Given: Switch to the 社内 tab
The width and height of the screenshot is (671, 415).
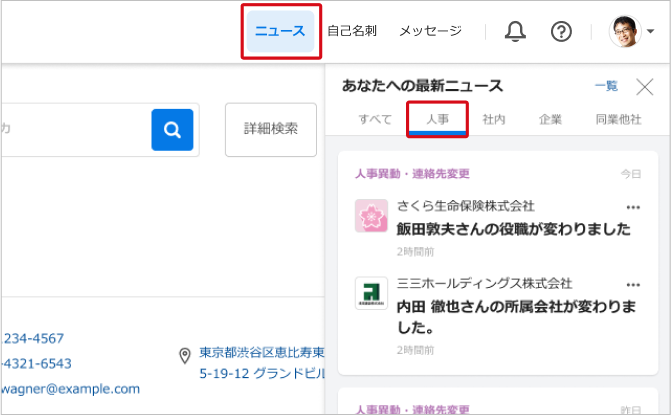Looking at the screenshot, I should click(x=494, y=119).
